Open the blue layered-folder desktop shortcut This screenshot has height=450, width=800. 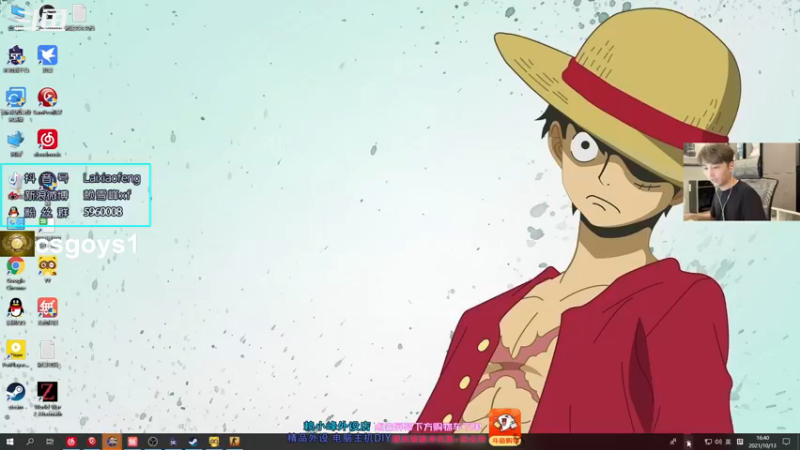[x=16, y=140]
